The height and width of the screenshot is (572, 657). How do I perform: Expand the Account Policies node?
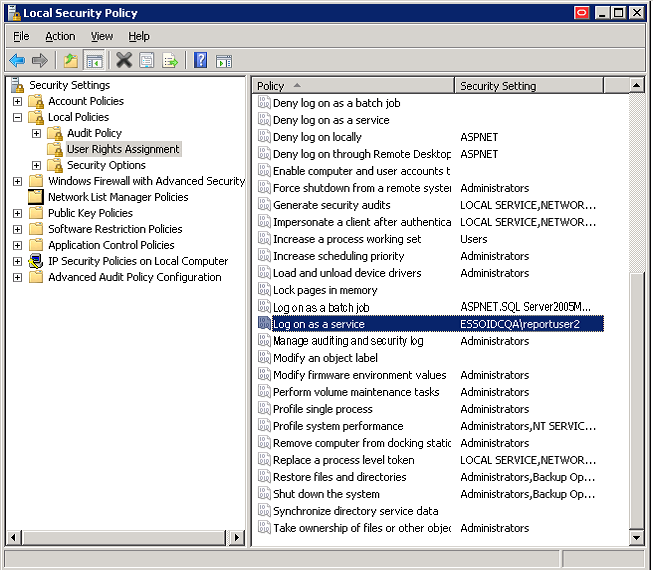[x=18, y=102]
